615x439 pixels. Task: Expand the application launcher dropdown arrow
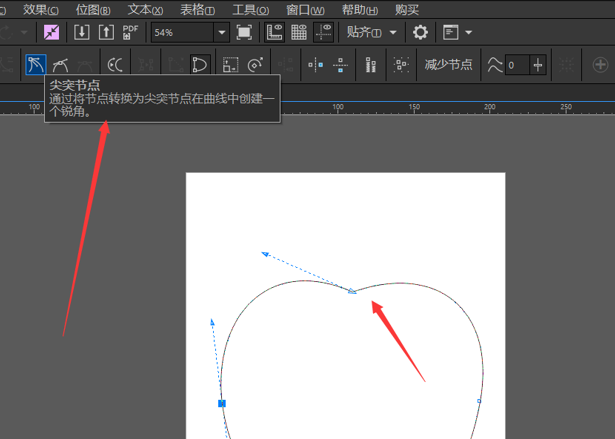(468, 33)
